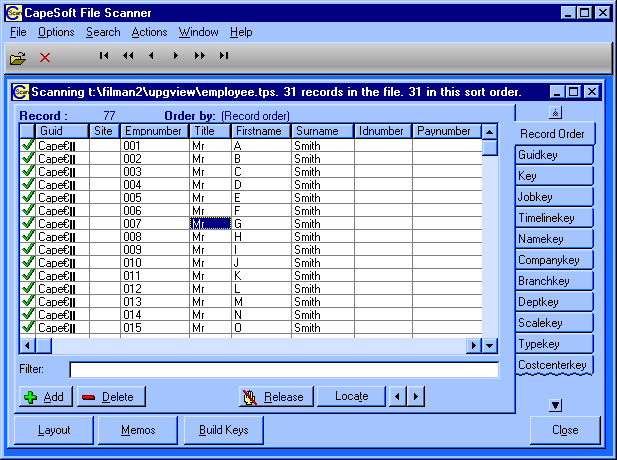Toggle green checkmark on row 015

click(x=27, y=327)
